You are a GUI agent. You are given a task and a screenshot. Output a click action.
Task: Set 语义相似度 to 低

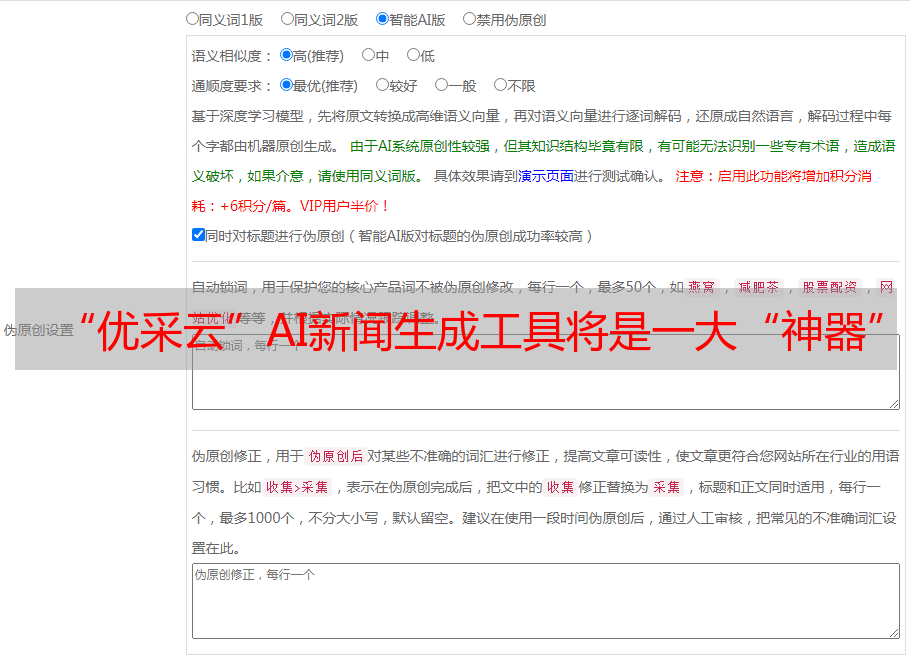[x=413, y=55]
